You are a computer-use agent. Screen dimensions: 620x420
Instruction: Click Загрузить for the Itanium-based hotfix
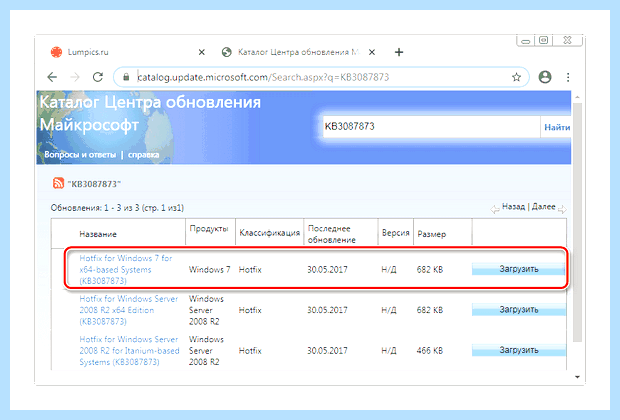pyautogui.click(x=518, y=350)
